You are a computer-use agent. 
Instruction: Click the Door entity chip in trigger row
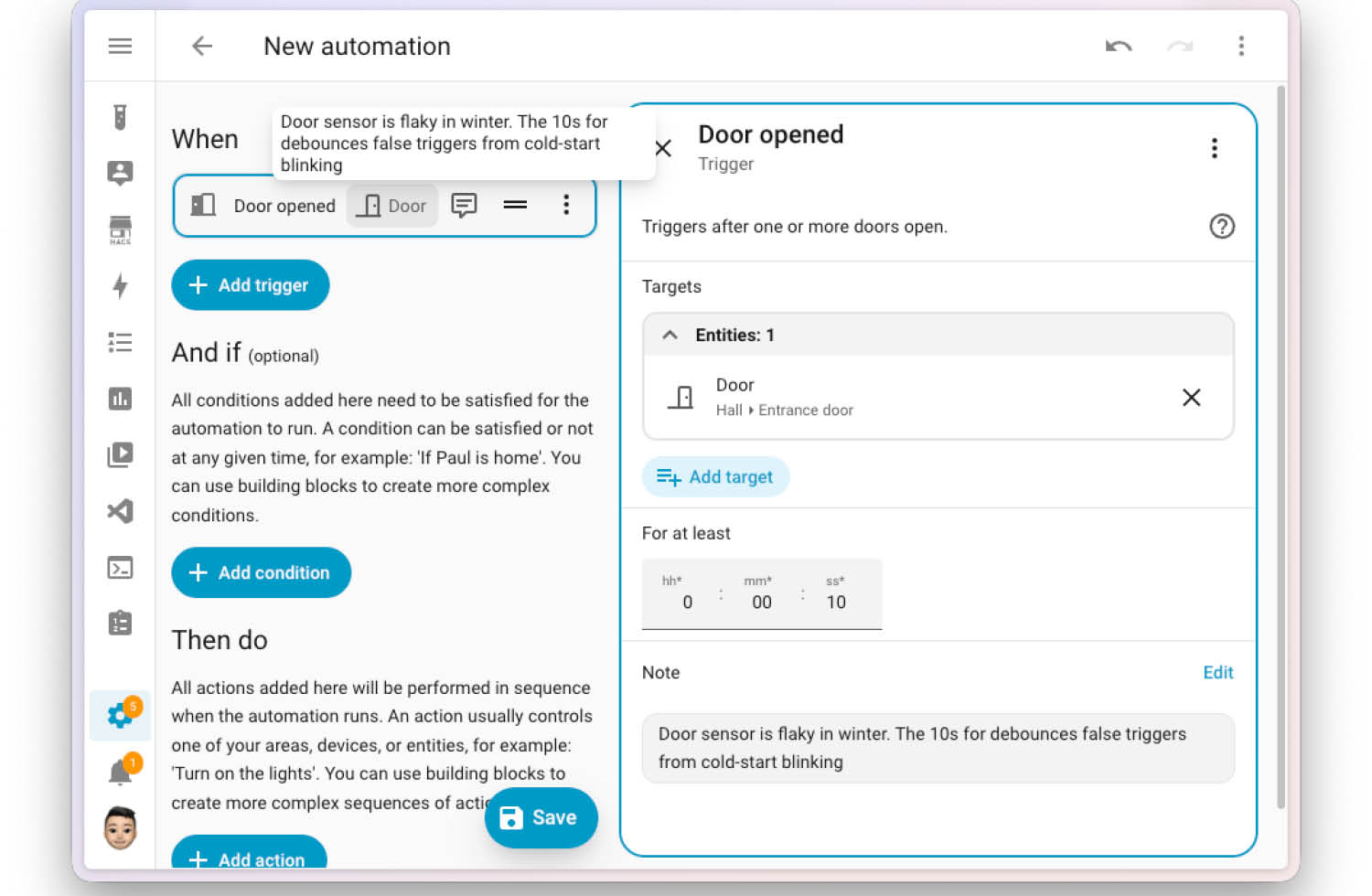392,206
